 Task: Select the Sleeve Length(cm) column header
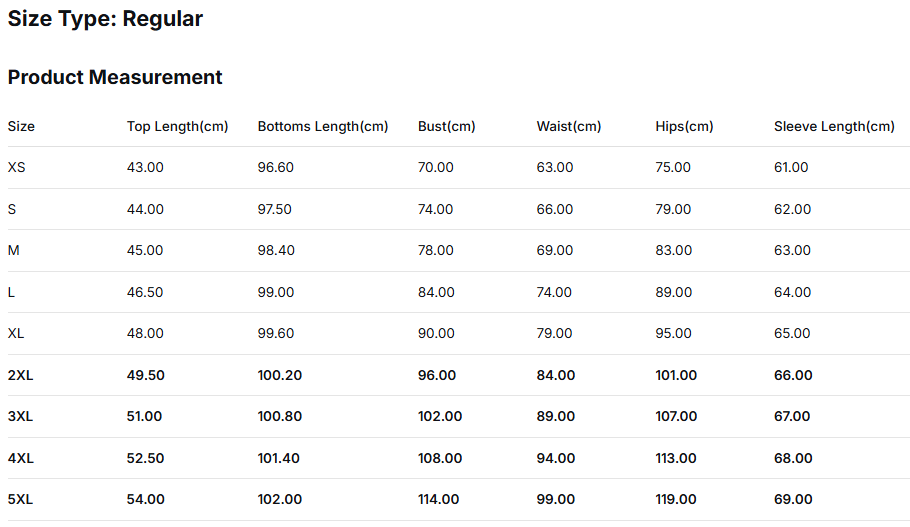coord(834,127)
